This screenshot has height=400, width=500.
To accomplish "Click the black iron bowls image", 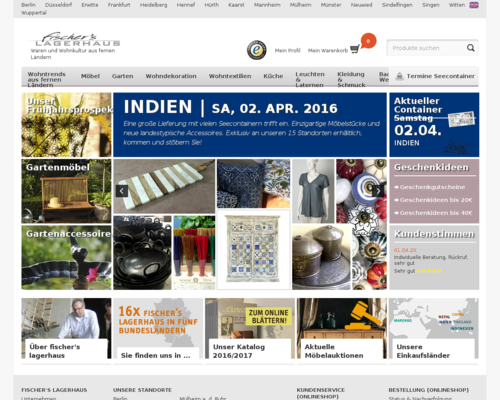I will coord(142,253).
